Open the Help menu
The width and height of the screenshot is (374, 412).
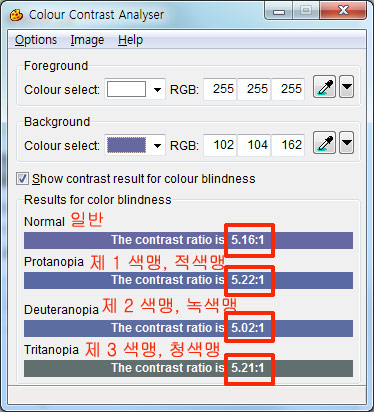tap(130, 40)
